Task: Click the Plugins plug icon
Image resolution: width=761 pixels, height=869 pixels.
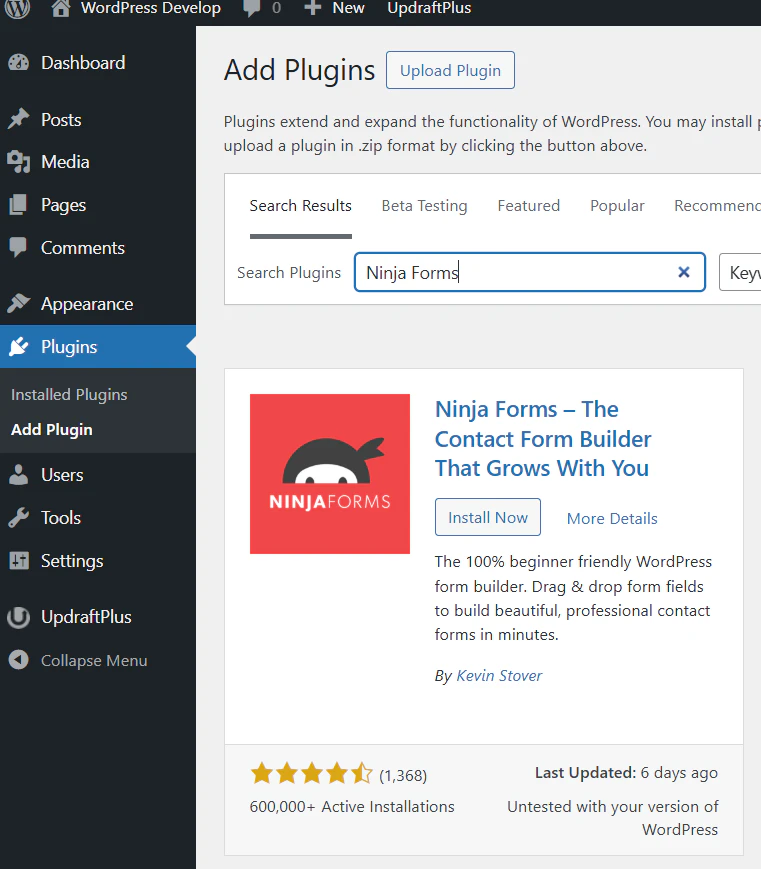Action: (19, 346)
